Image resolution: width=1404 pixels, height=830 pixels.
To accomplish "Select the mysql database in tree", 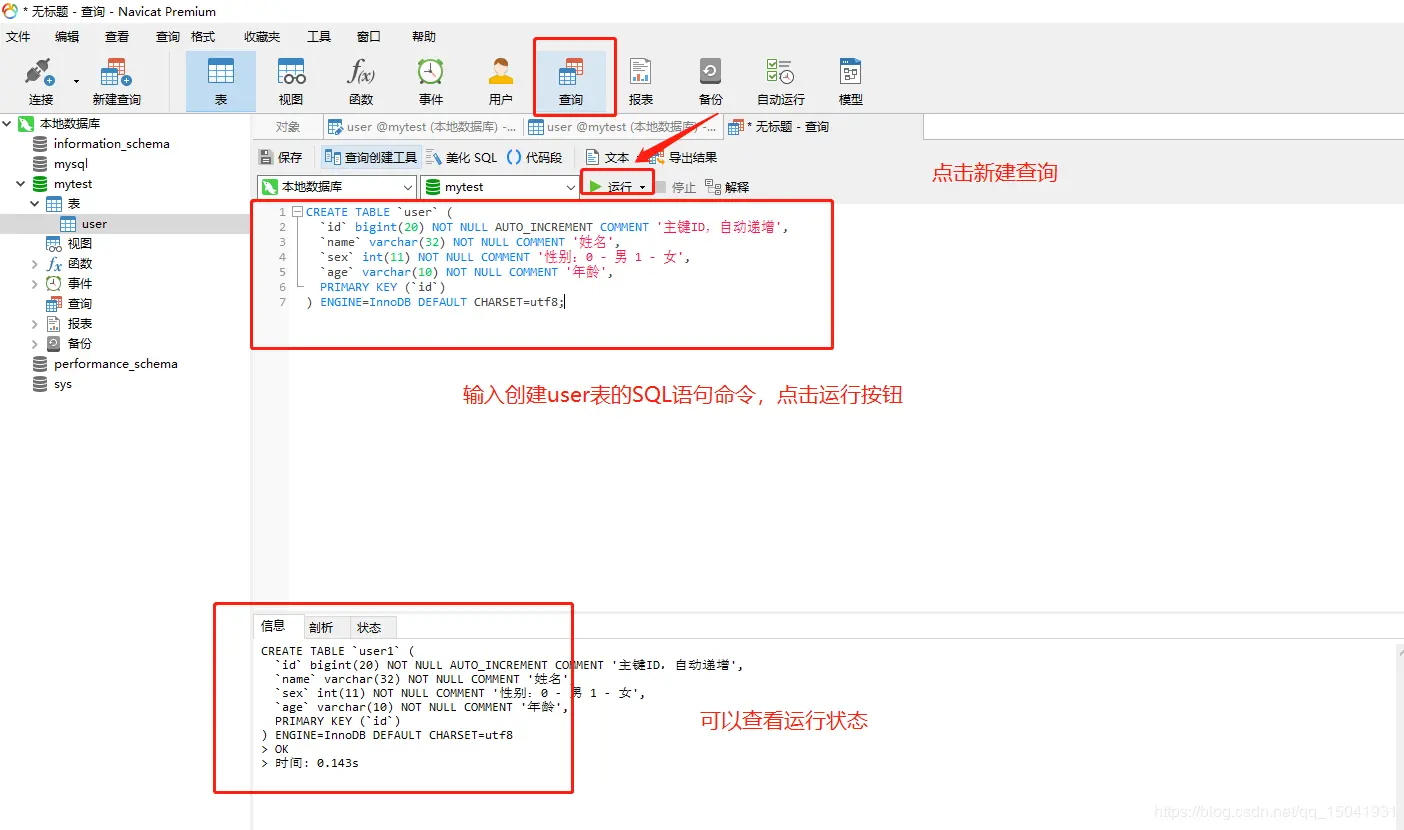I will click(x=70, y=164).
